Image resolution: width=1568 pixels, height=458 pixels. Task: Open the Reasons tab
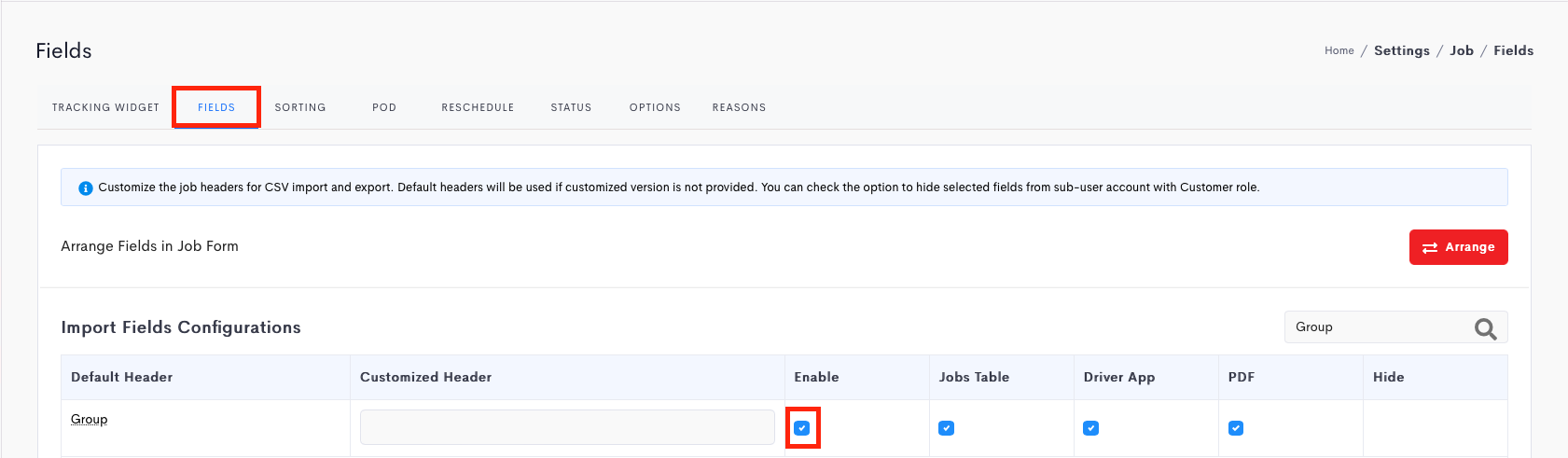point(739,107)
